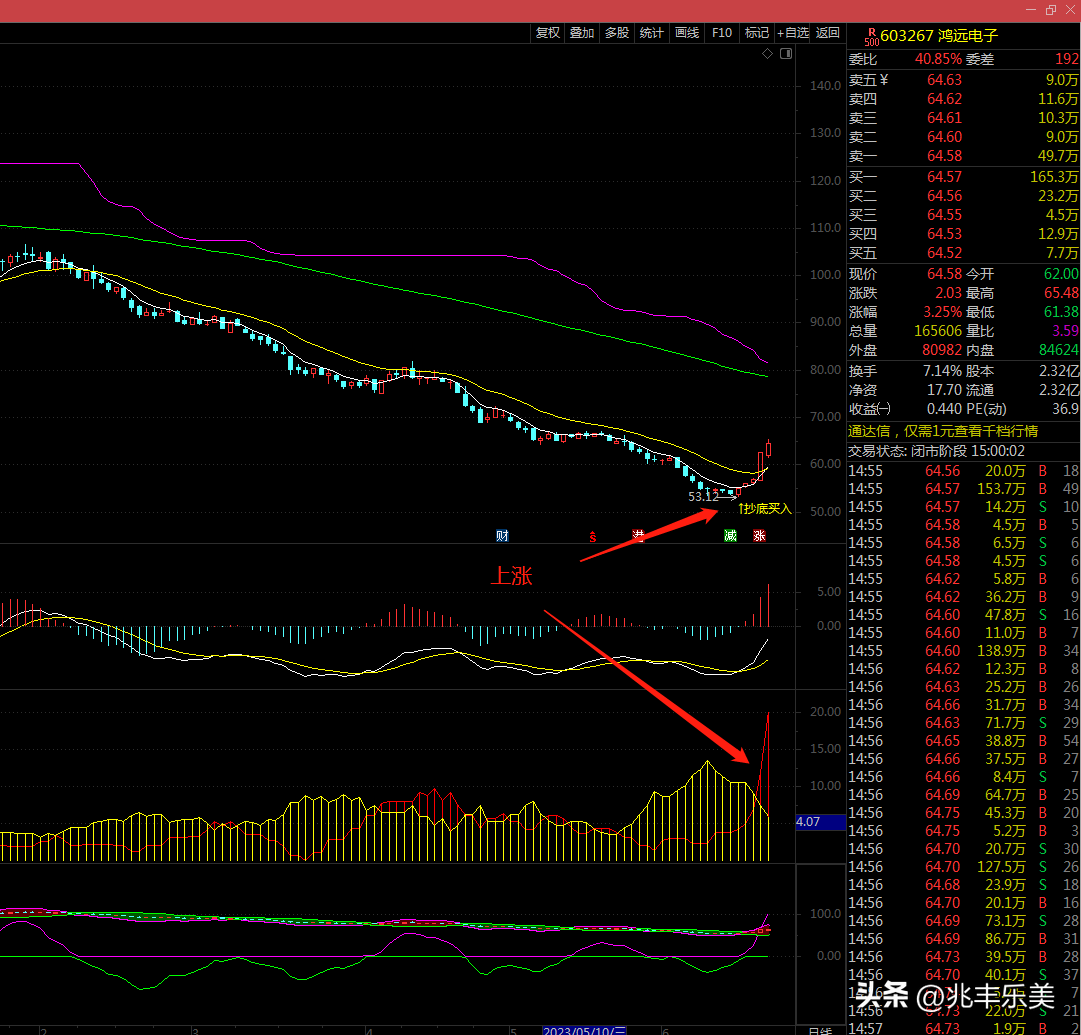Click the green 减 marker on chart

click(x=730, y=536)
